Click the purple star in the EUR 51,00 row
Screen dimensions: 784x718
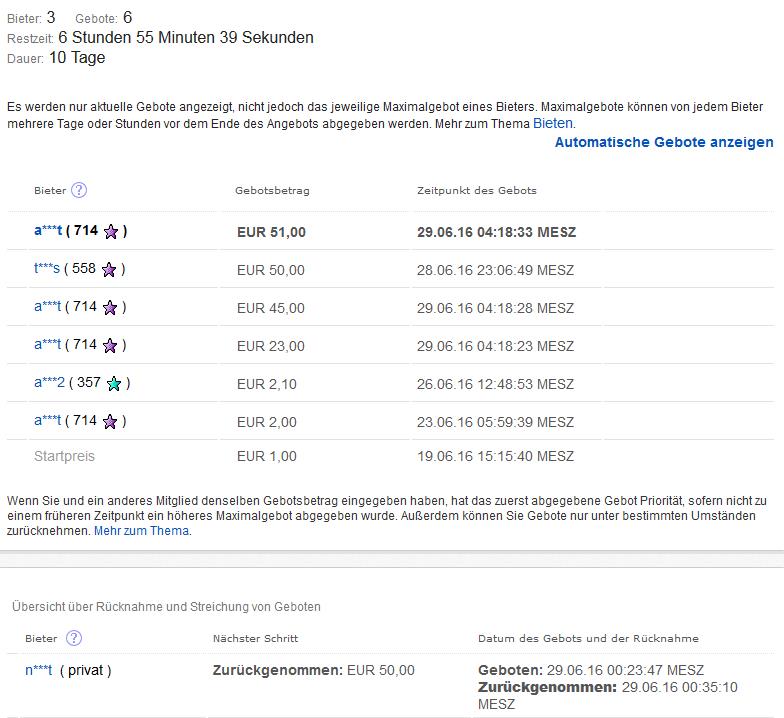click(111, 232)
